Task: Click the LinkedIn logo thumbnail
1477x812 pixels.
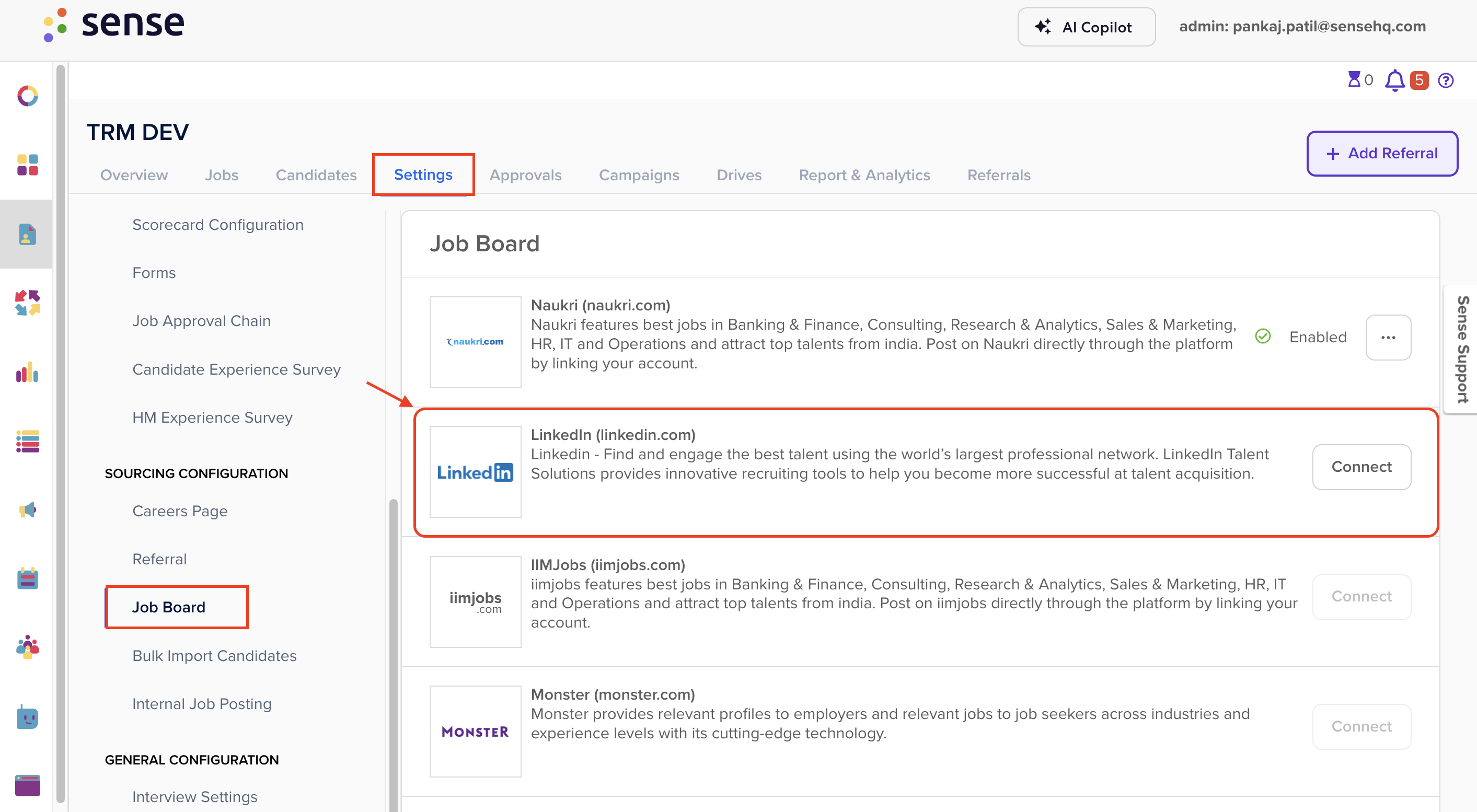Action: tap(475, 472)
